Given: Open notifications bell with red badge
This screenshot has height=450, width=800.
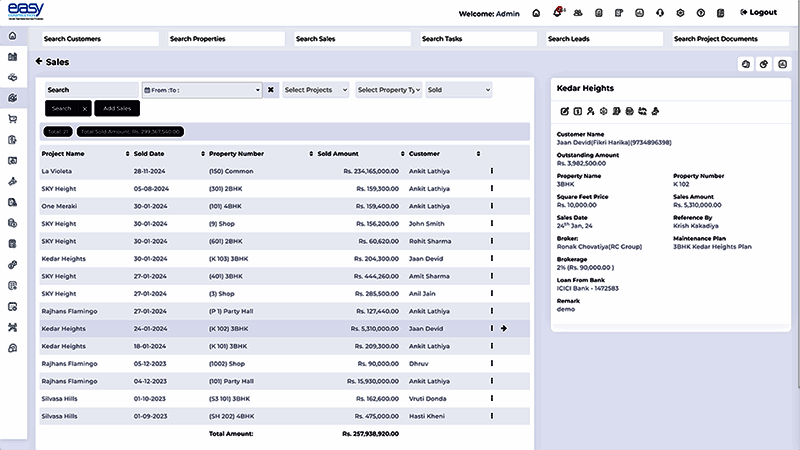Looking at the screenshot, I should 558,13.
